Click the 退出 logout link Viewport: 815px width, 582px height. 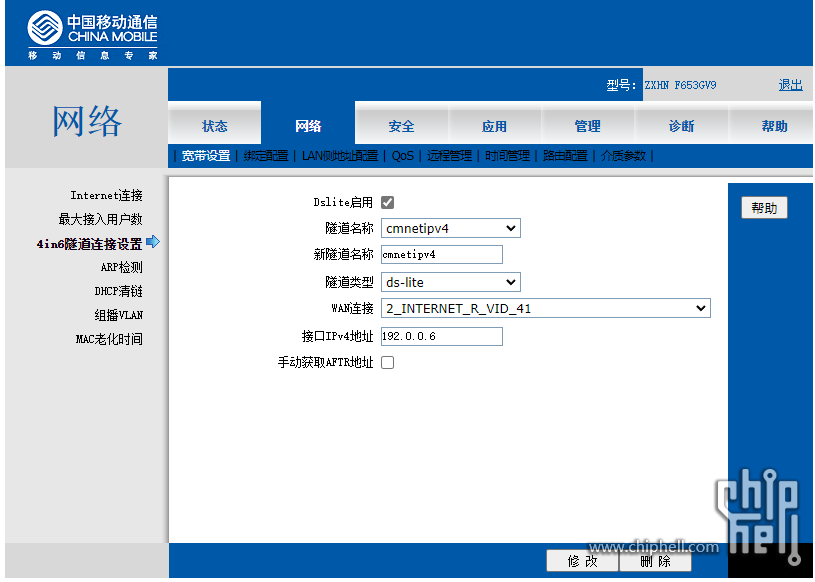(x=791, y=85)
